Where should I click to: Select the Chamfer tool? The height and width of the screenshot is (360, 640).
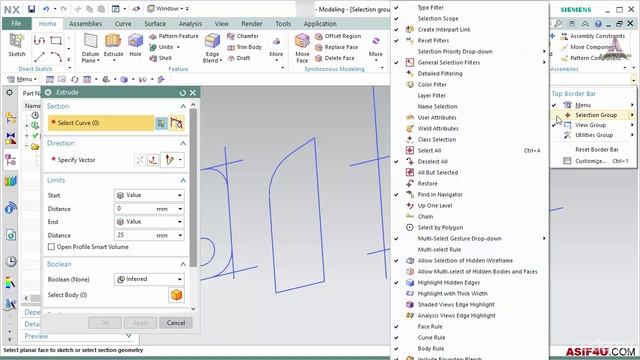(243, 36)
